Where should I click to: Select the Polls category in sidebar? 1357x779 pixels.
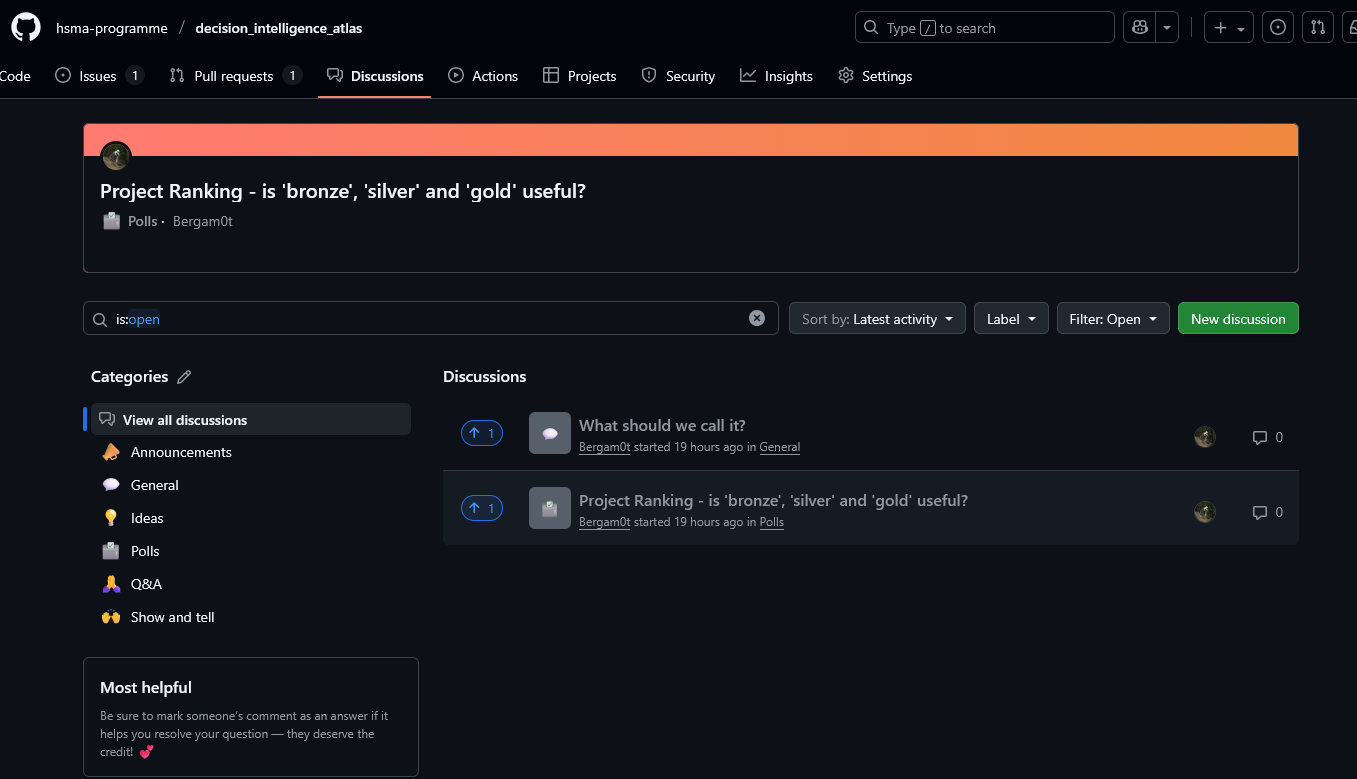tap(145, 551)
